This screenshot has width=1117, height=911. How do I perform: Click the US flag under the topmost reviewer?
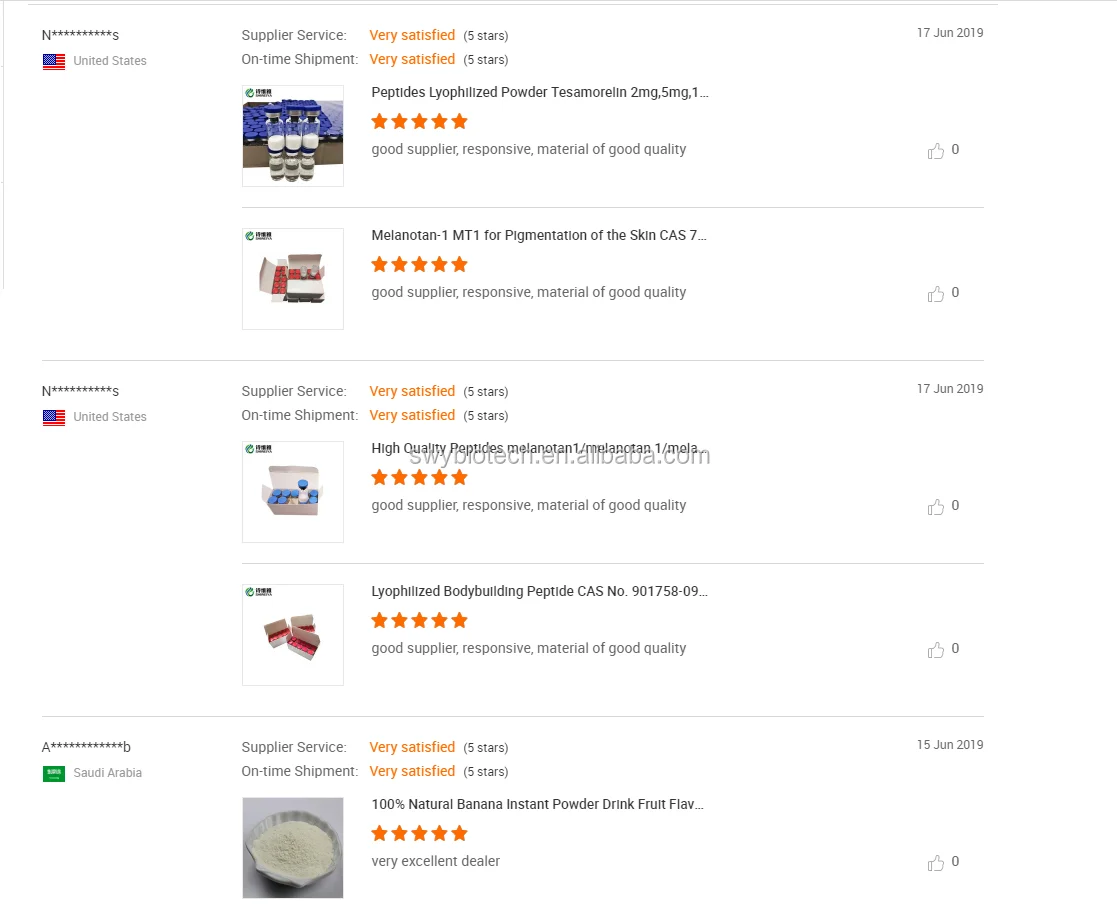point(54,61)
